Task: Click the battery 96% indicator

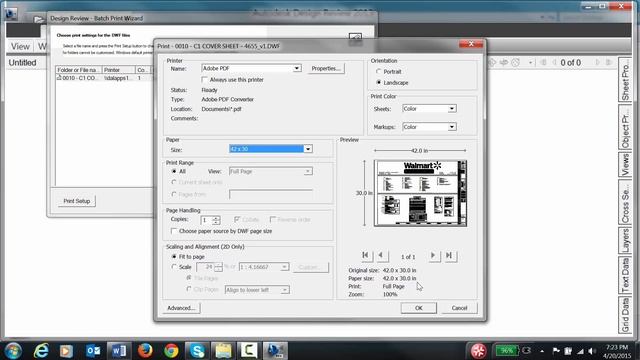Action: 507,351
